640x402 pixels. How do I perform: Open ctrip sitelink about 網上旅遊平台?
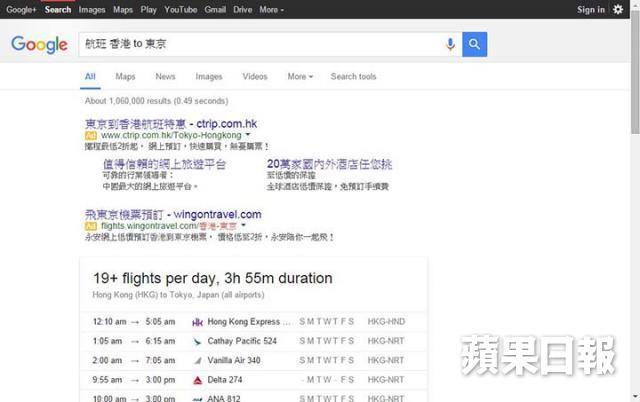point(164,164)
